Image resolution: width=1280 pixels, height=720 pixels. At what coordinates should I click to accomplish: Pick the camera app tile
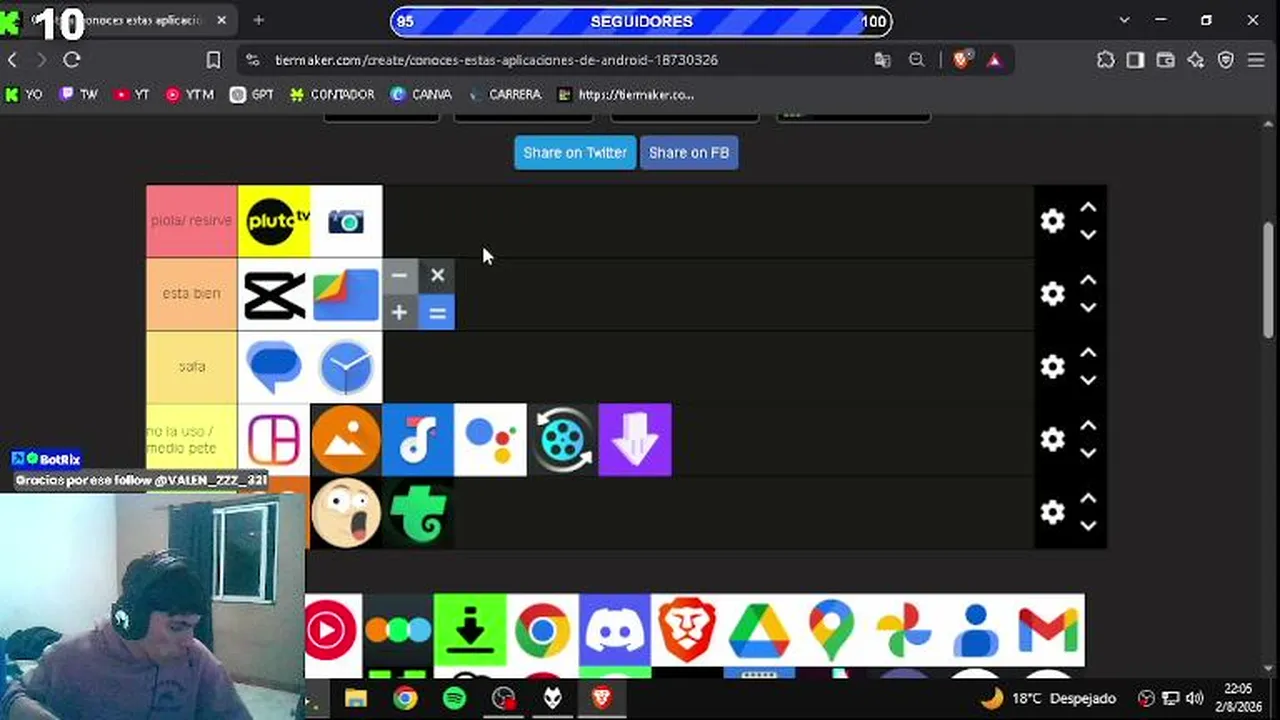coord(346,221)
